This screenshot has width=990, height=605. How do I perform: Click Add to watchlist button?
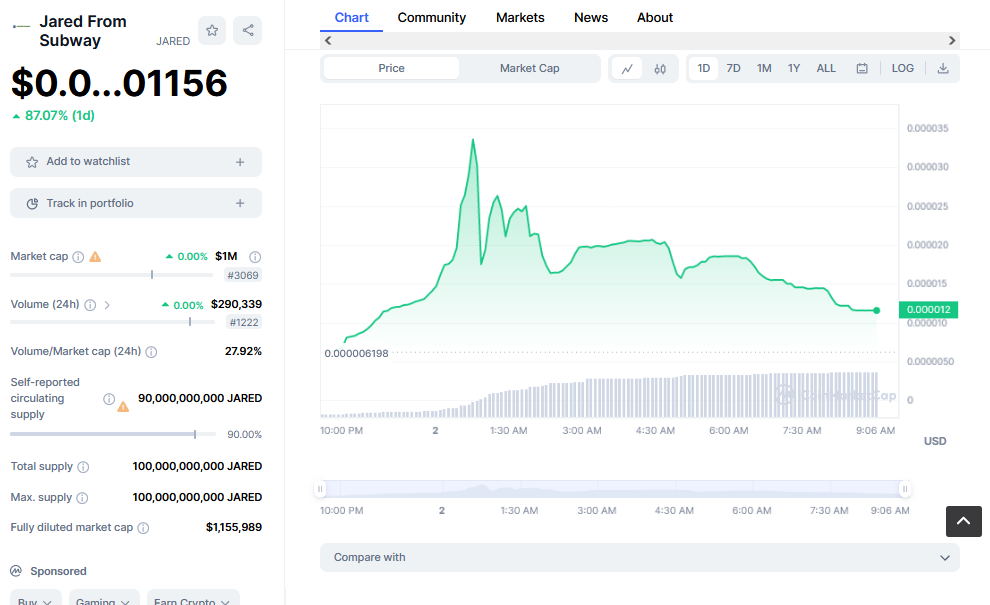tap(136, 162)
